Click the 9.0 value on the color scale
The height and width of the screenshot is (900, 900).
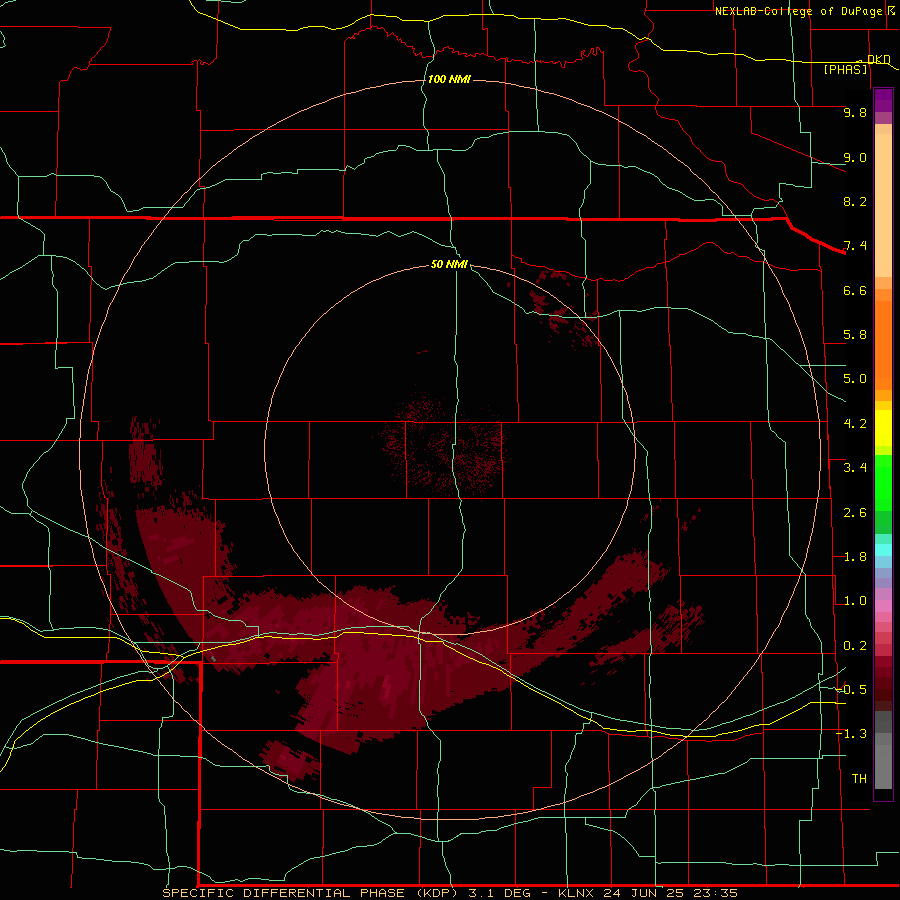click(x=855, y=157)
